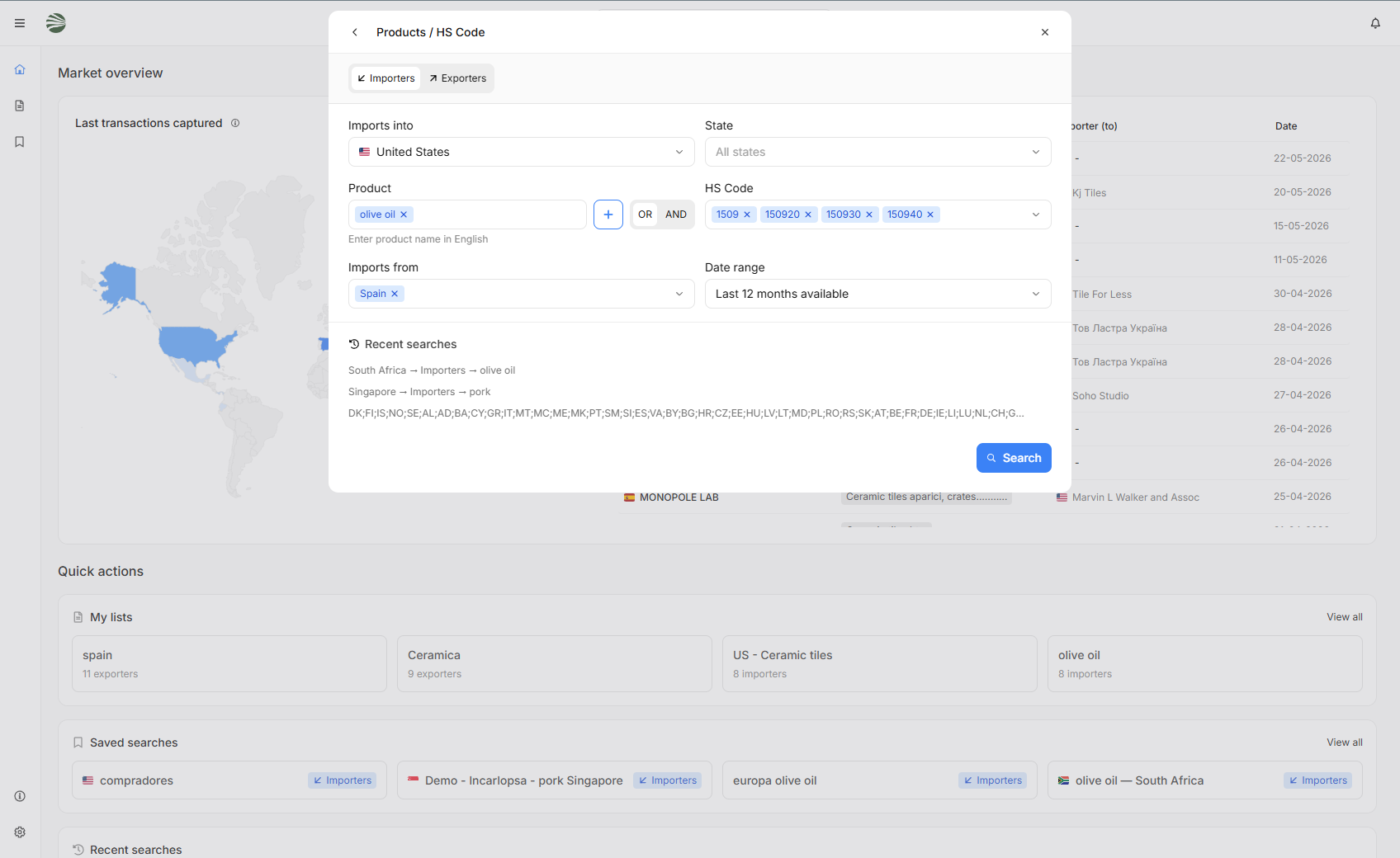Image resolution: width=1400 pixels, height=858 pixels.
Task: Open the olive oil list card
Action: 1205,663
